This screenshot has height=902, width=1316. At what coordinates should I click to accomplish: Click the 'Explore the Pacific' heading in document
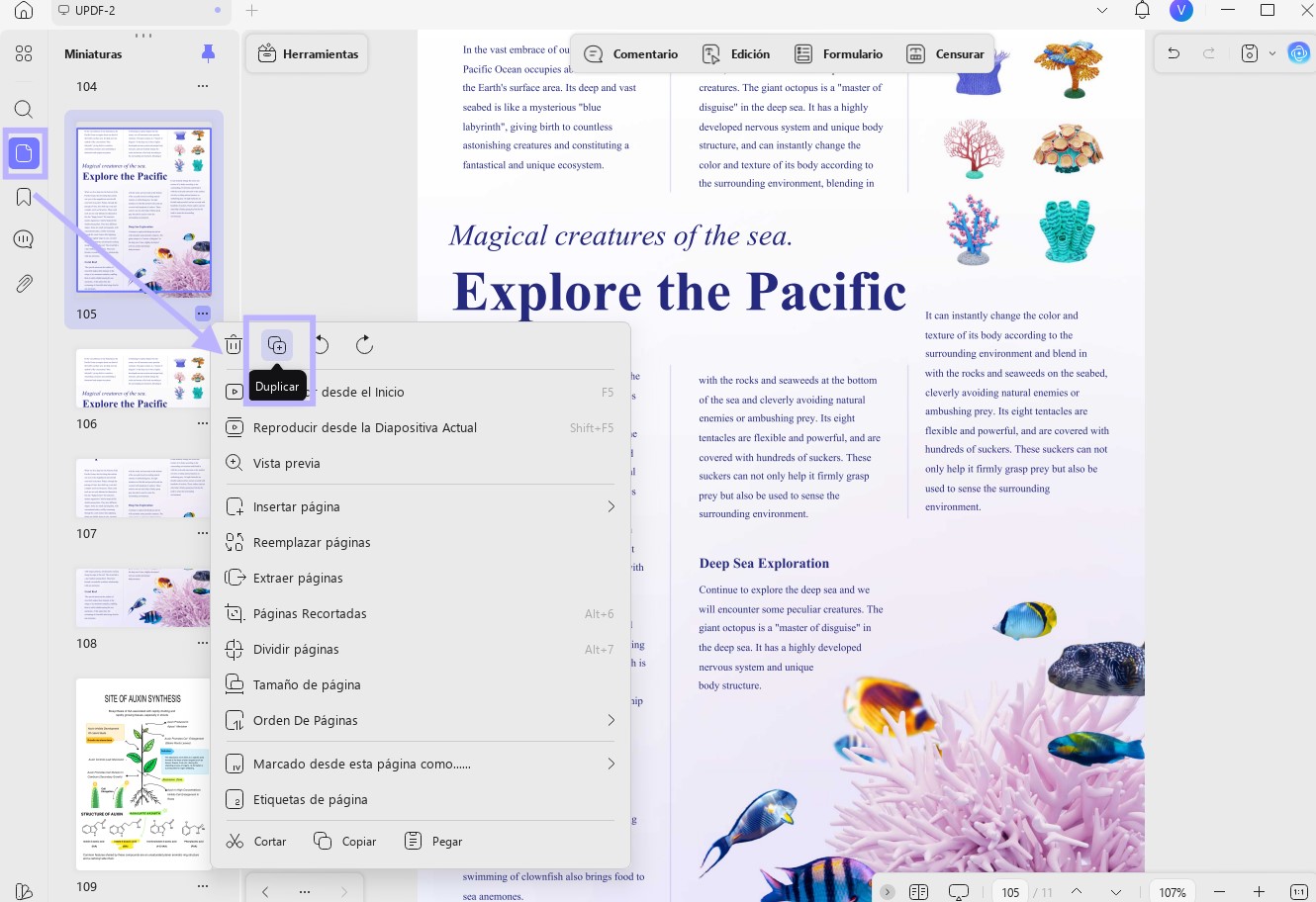coord(680,292)
